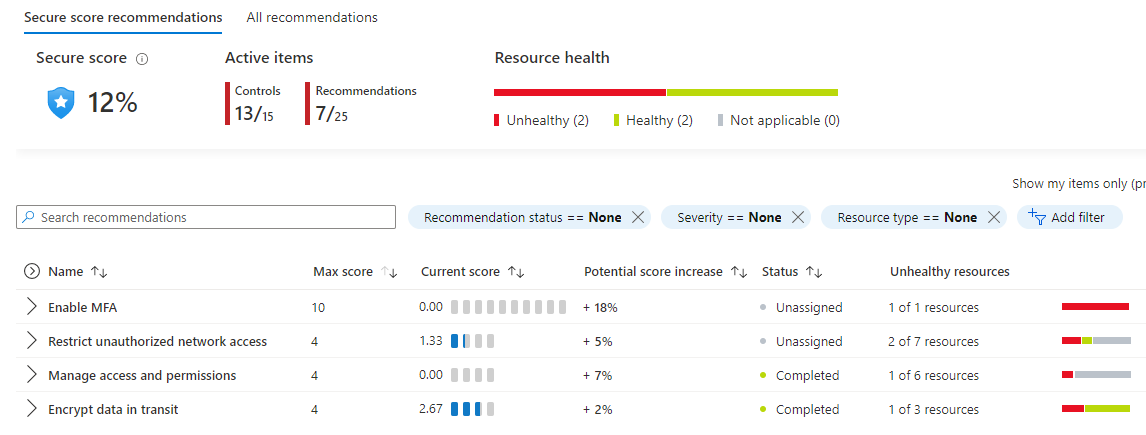1146x435 pixels.
Task: Remove the Recommendation status filter
Action: 638,218
